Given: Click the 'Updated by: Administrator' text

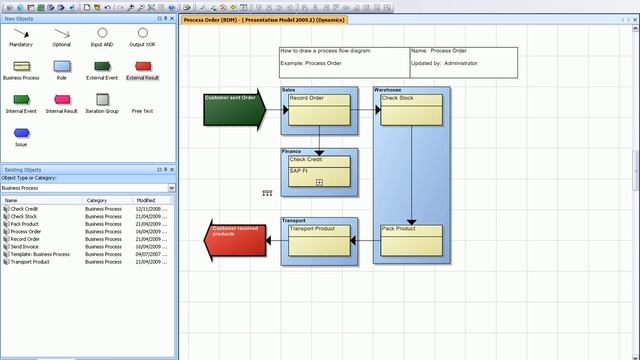Looking at the screenshot, I should 444,63.
